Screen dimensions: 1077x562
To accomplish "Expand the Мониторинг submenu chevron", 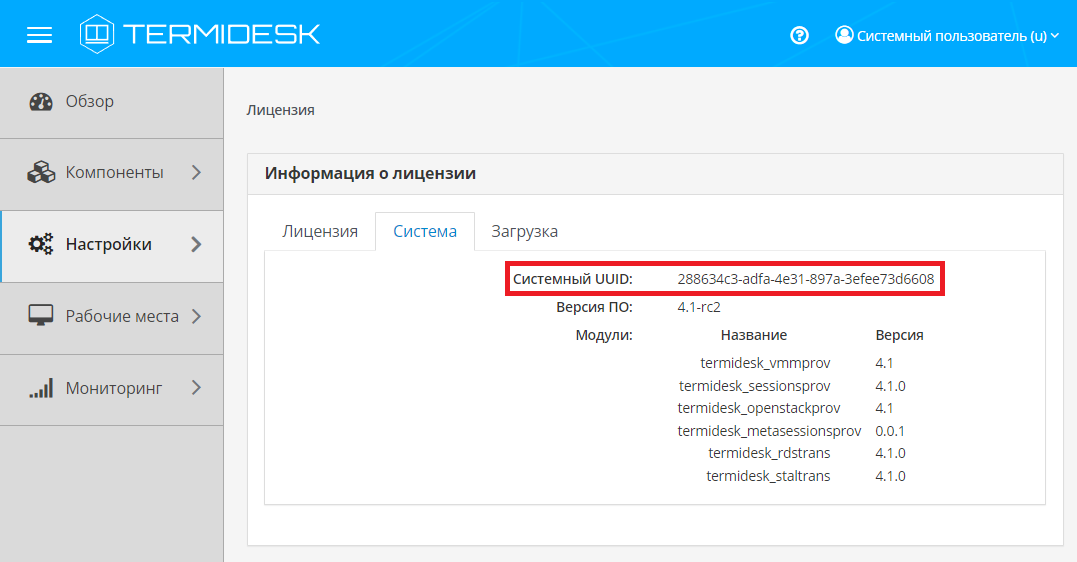I will click(196, 389).
